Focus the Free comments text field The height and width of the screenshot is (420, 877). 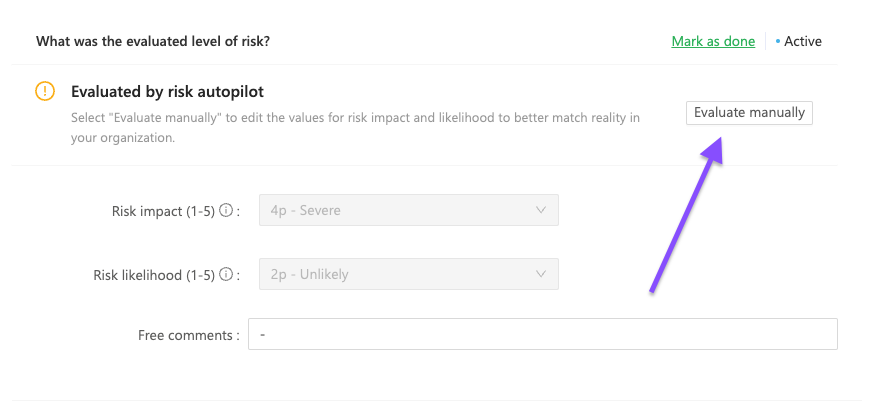(x=543, y=334)
